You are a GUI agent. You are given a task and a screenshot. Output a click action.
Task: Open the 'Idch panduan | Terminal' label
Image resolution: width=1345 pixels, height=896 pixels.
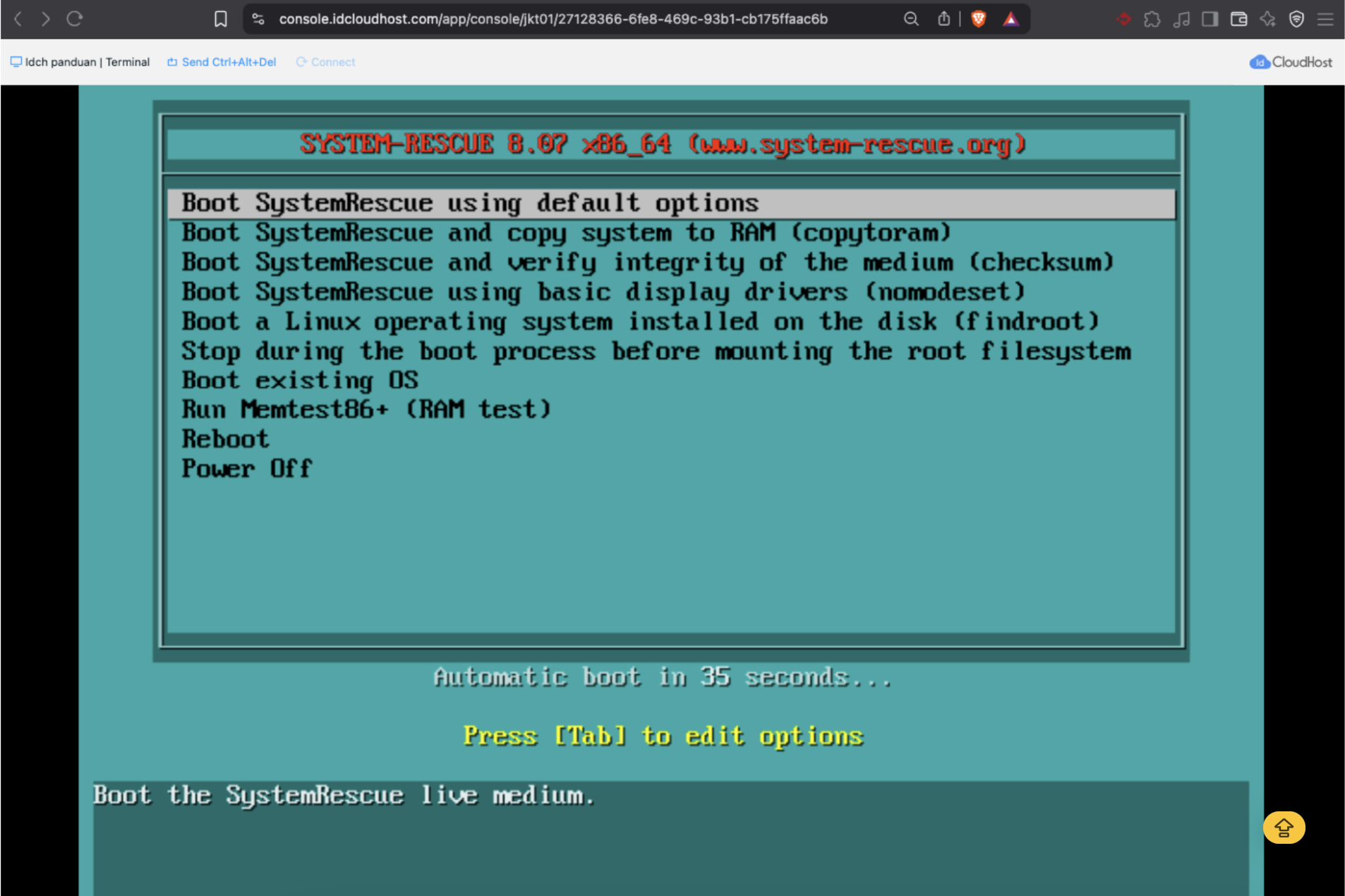coord(80,62)
